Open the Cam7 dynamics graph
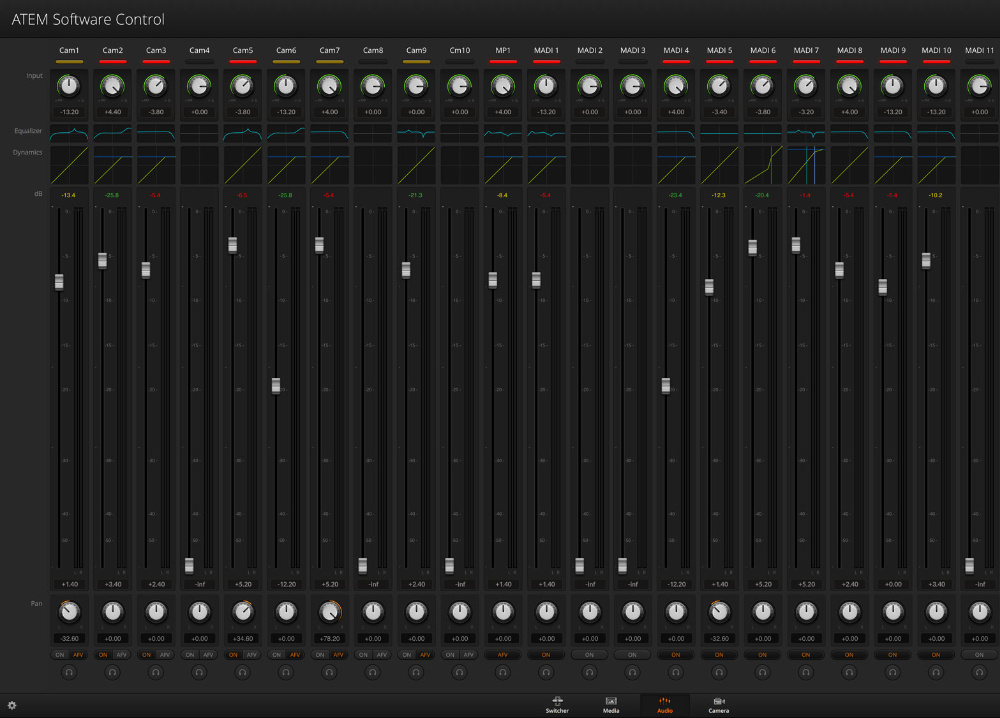Image resolution: width=1000 pixels, height=718 pixels. (x=329, y=164)
